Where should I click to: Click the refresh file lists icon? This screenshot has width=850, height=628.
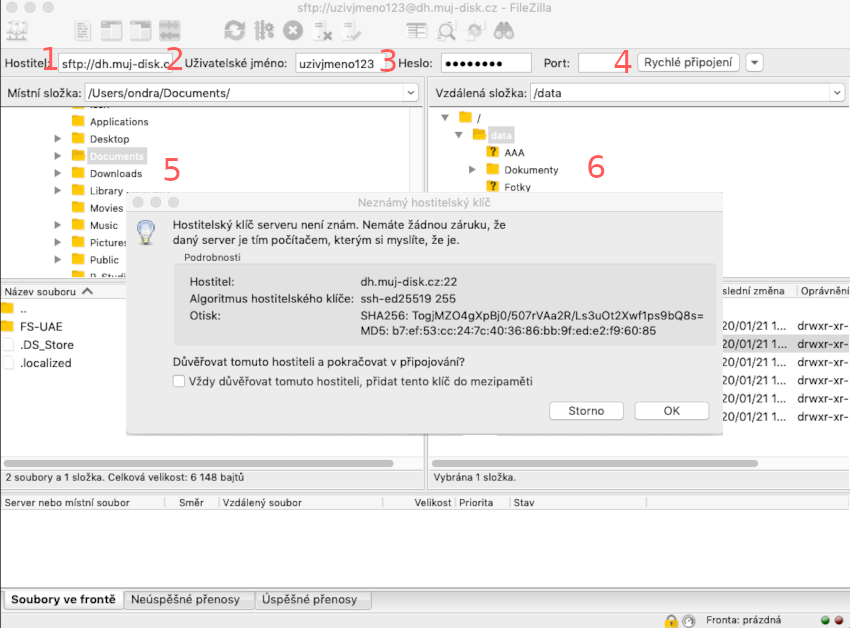[234, 30]
